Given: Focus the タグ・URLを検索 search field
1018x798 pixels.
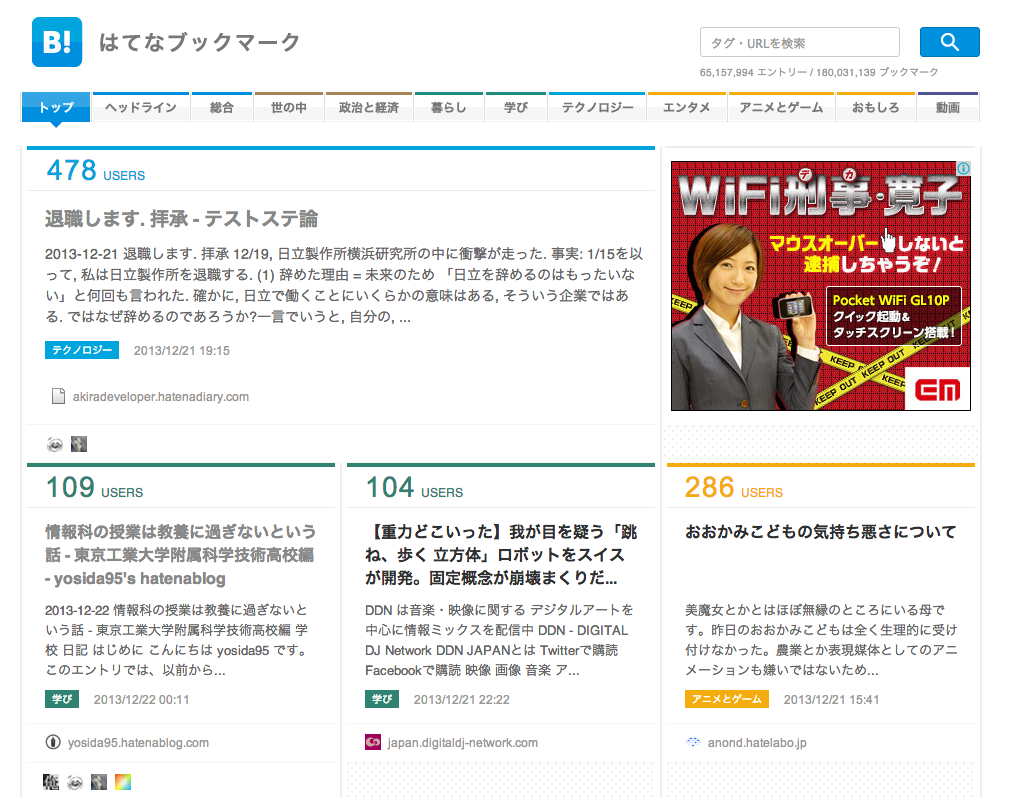Looking at the screenshot, I should pyautogui.click(x=799, y=43).
